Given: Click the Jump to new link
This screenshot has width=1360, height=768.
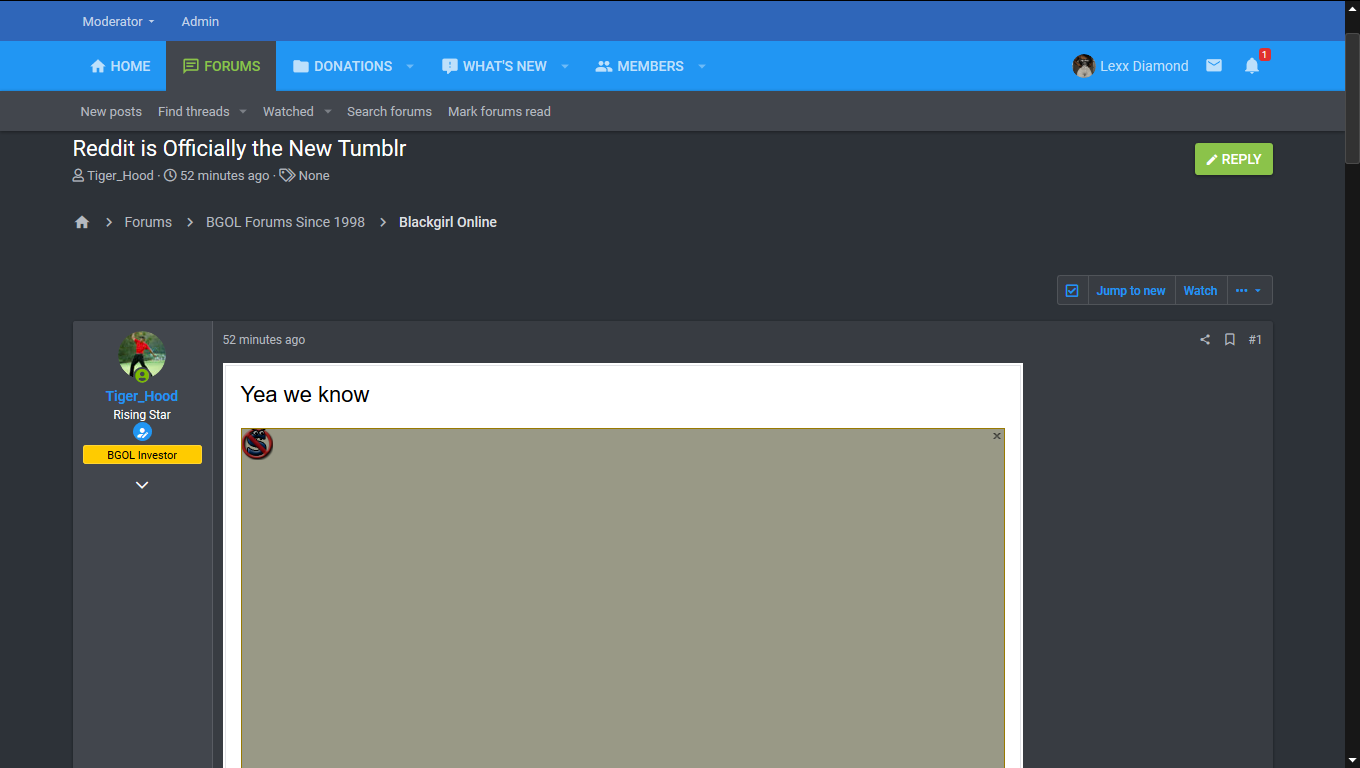Looking at the screenshot, I should click(x=1130, y=291).
